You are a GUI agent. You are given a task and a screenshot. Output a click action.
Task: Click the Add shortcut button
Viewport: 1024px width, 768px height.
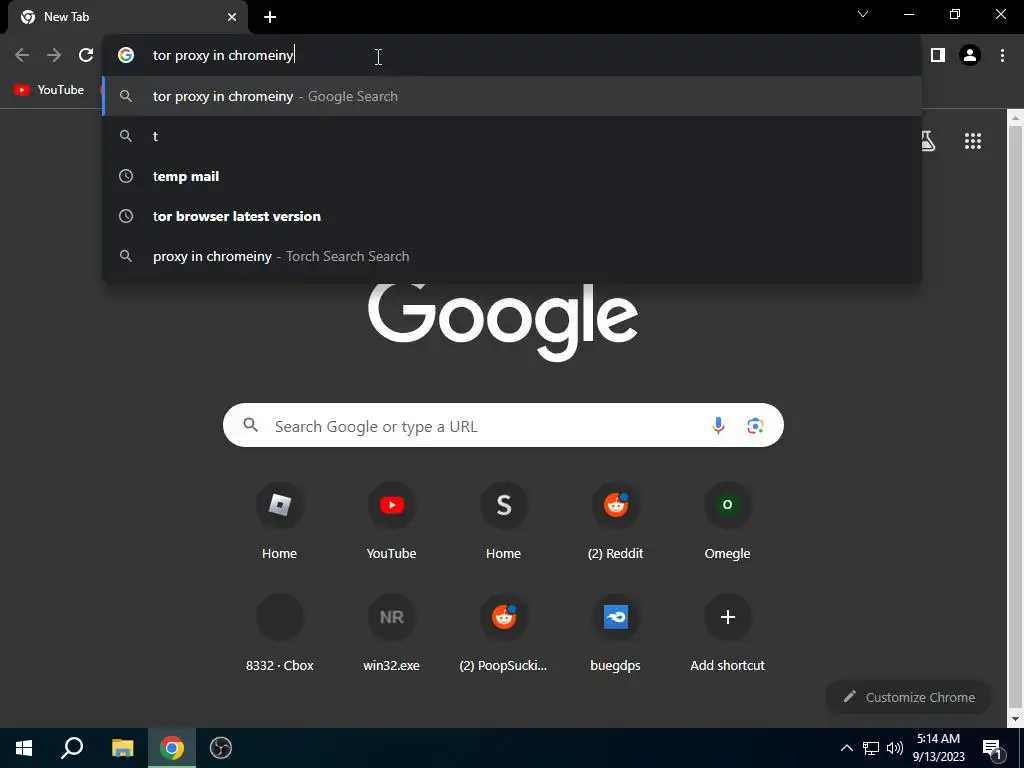(728, 634)
